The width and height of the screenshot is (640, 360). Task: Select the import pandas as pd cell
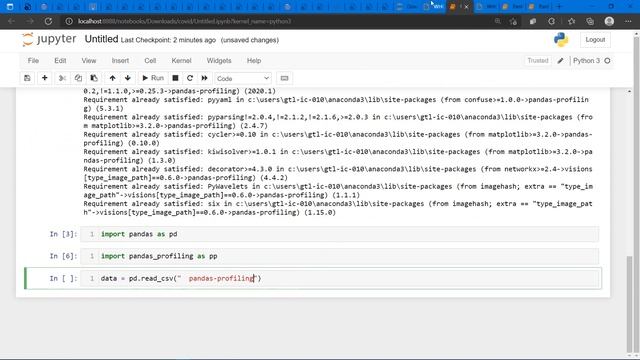(339, 234)
